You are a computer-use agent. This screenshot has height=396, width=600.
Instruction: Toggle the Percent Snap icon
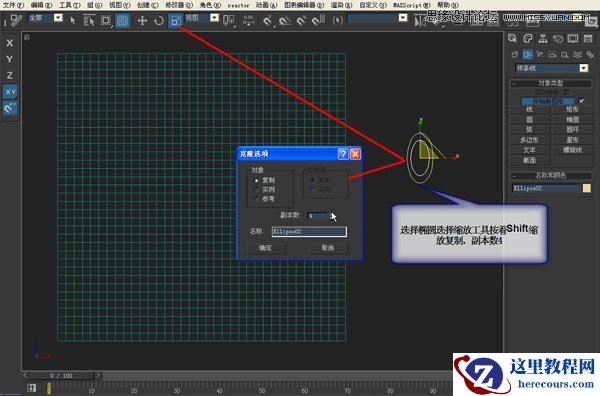pos(301,21)
